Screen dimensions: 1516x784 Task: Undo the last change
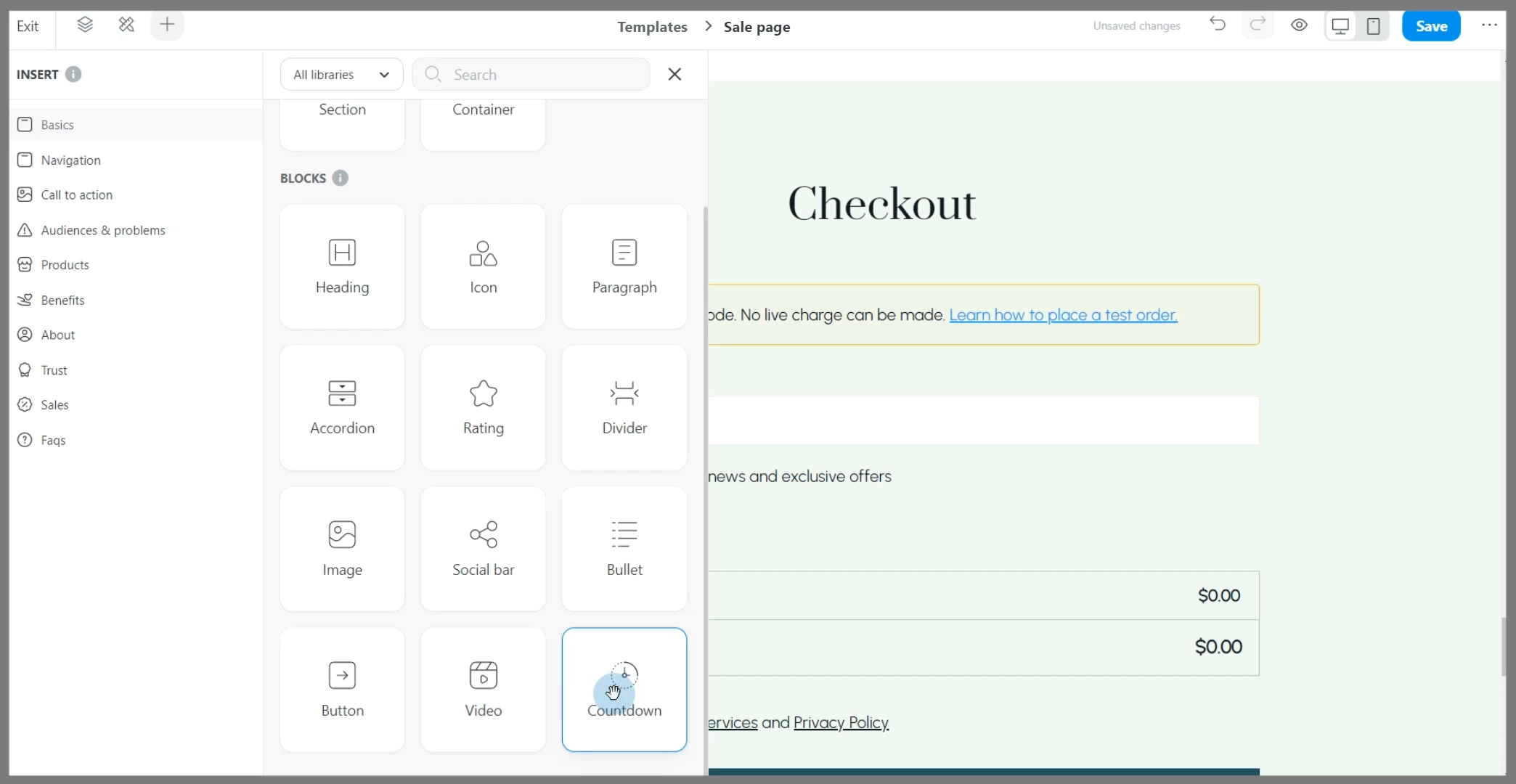tap(1218, 25)
